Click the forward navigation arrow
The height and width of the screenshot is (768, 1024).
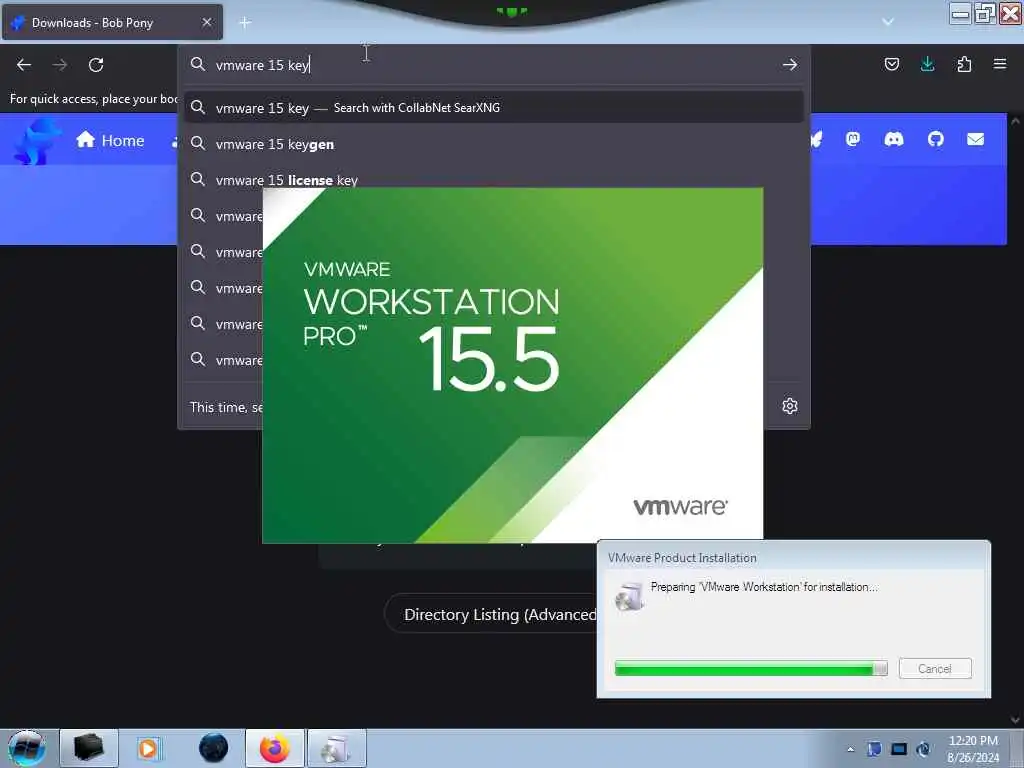click(60, 65)
